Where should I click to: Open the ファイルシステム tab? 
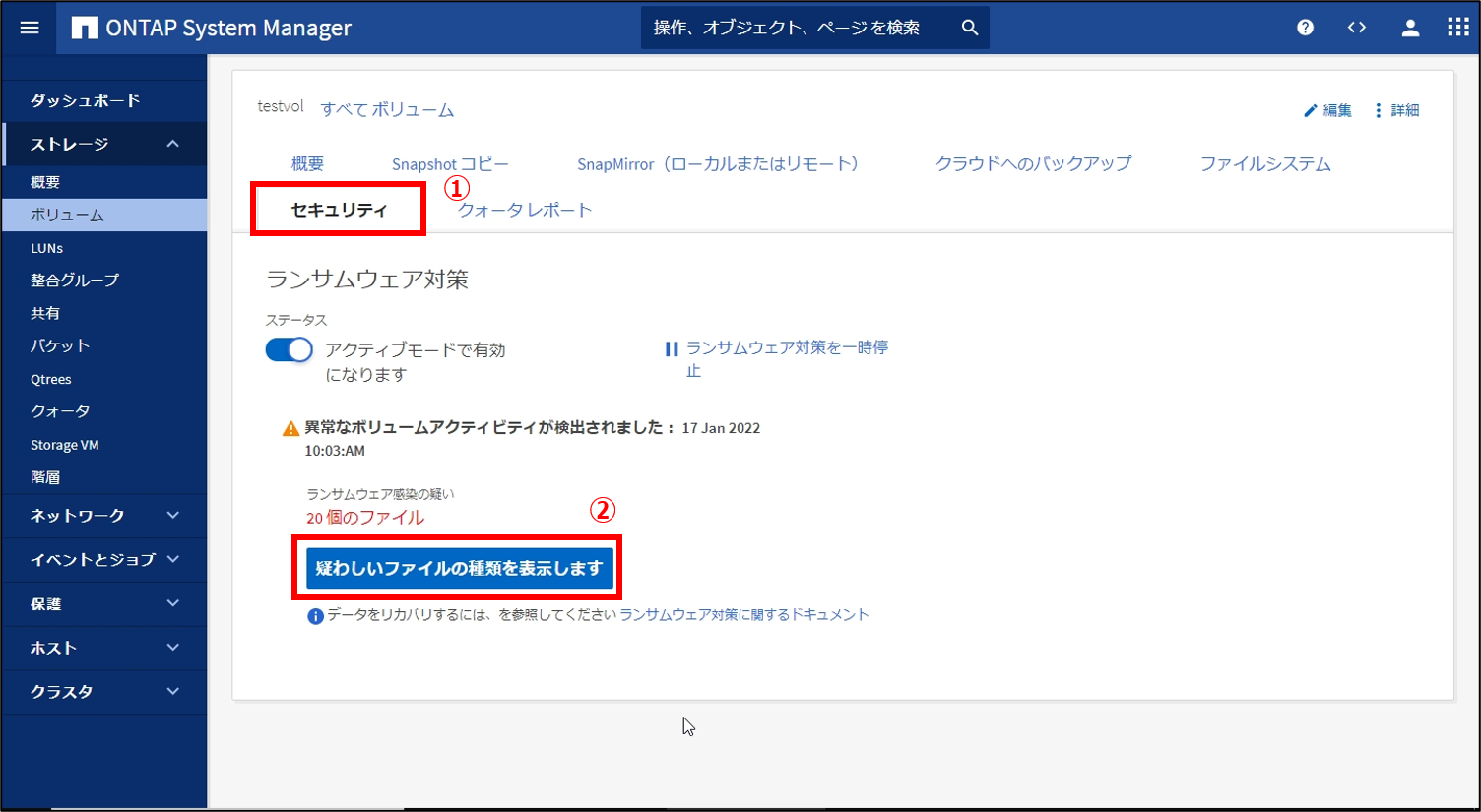1265,163
